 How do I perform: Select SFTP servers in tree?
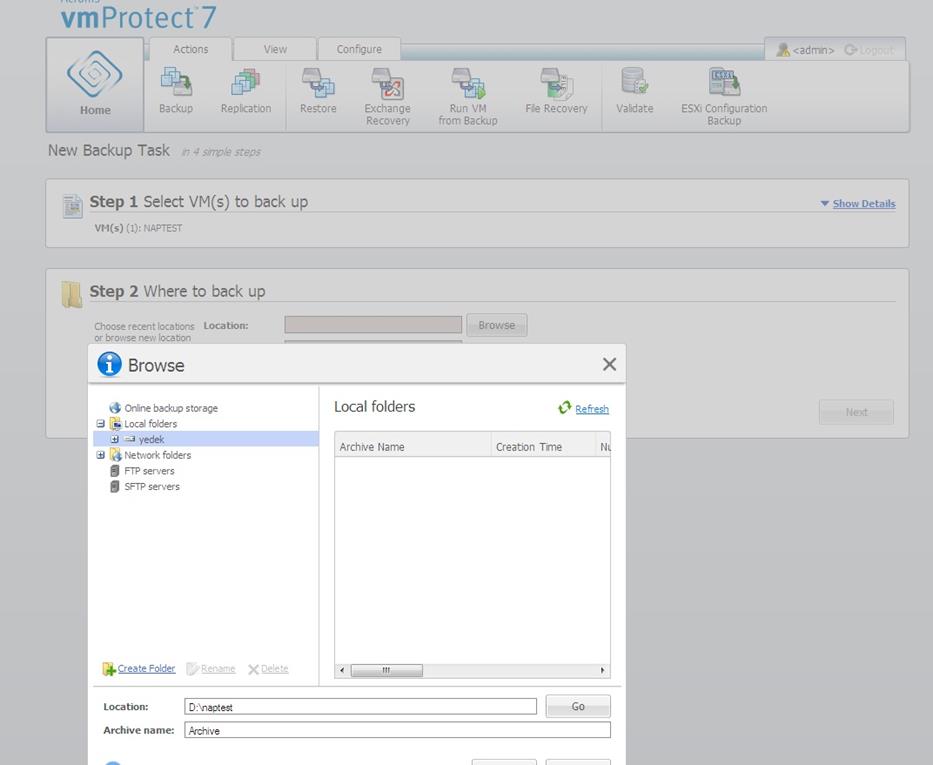pyautogui.click(x=152, y=486)
